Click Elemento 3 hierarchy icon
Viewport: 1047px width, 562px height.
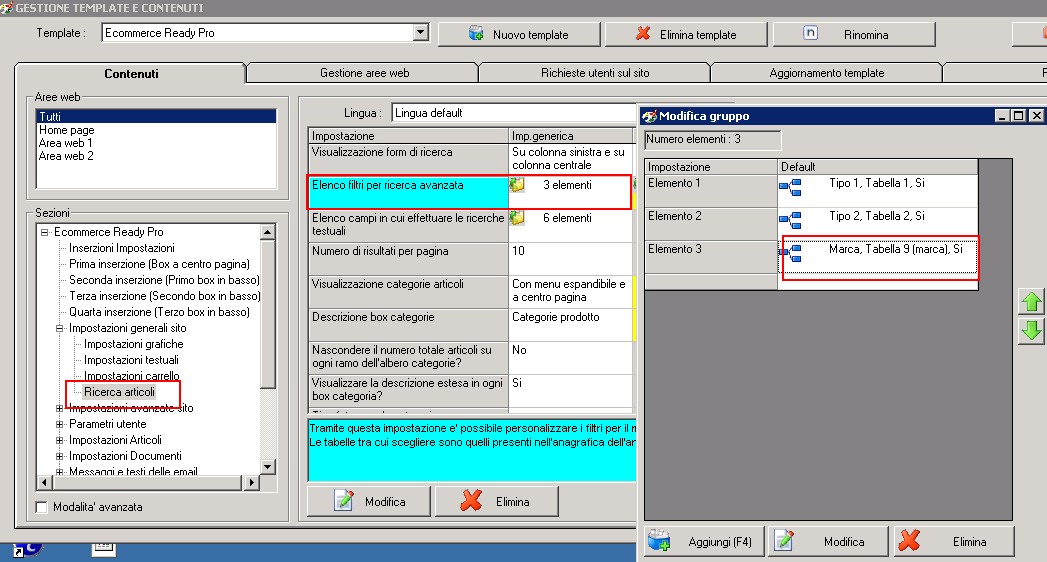click(791, 253)
